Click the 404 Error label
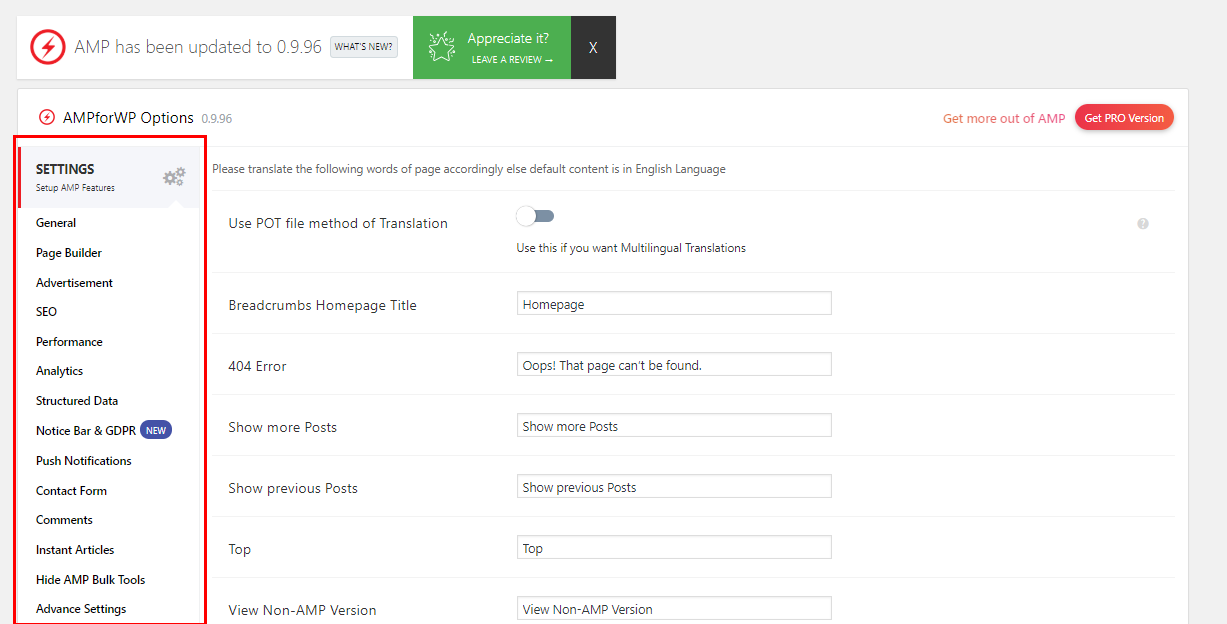The width and height of the screenshot is (1227, 624). pos(257,366)
